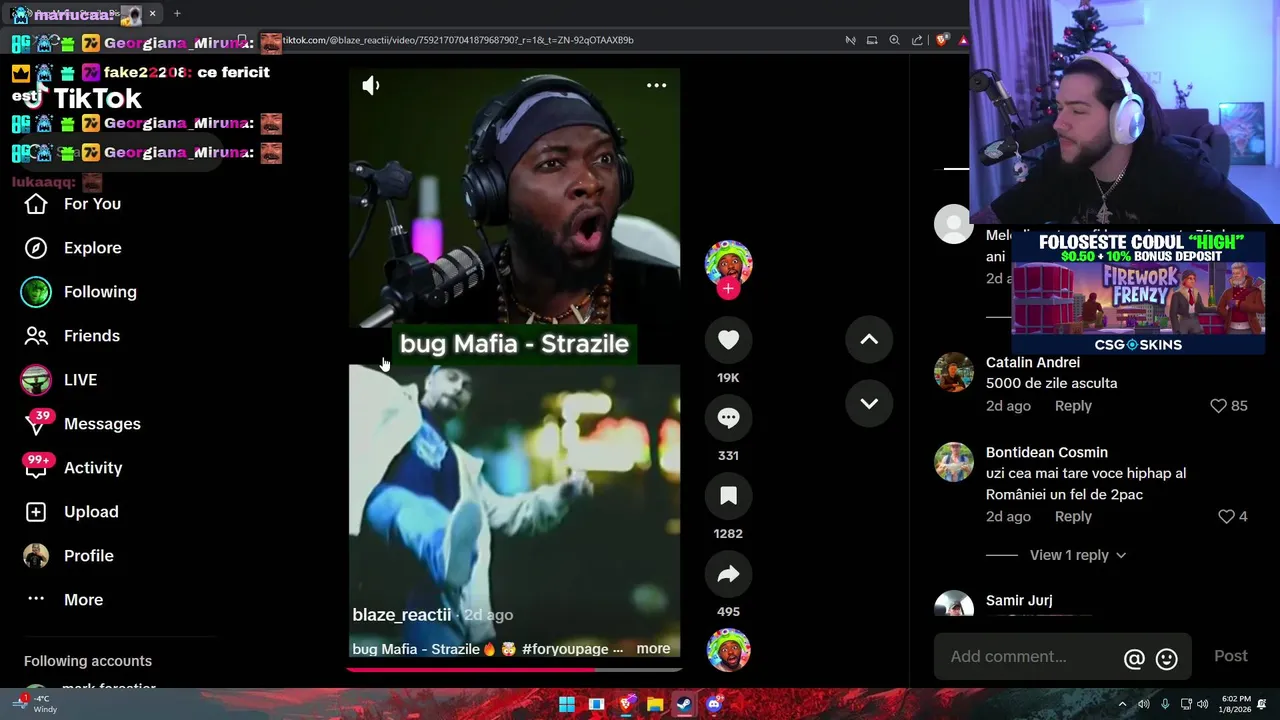Go to the previous video with the up chevron
This screenshot has height=720, width=1280.
tap(869, 340)
